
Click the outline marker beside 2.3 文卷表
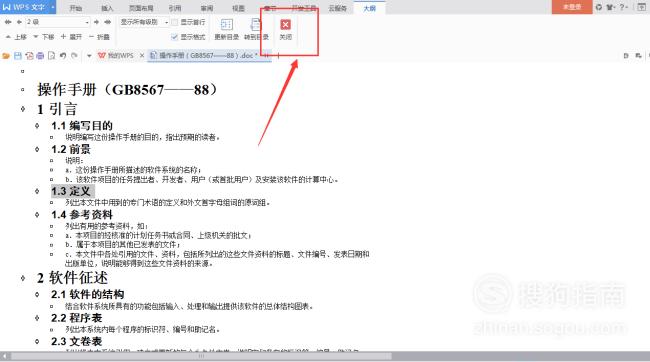tap(37, 342)
